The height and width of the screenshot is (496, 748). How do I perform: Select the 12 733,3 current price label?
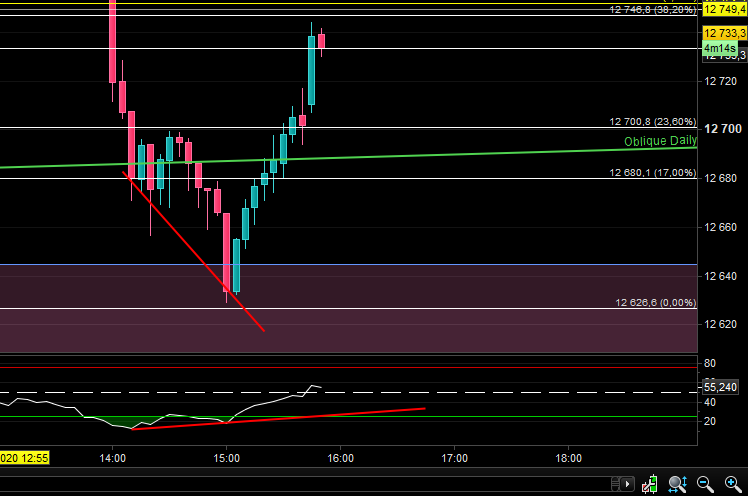pyautogui.click(x=725, y=33)
